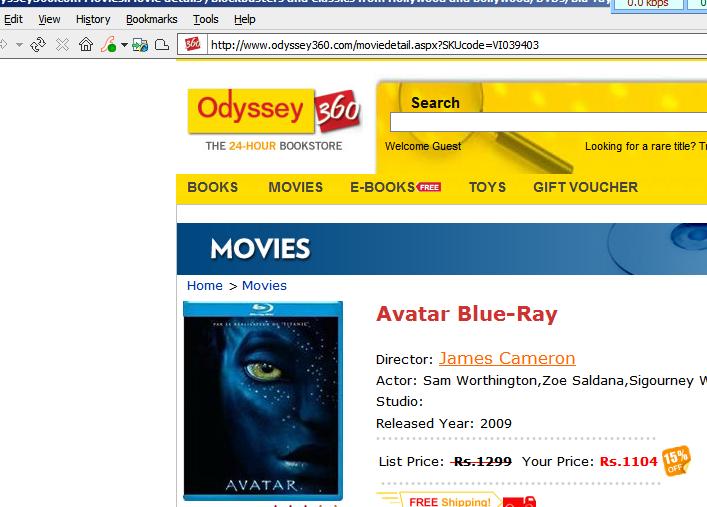This screenshot has height=507, width=707.
Task: Click the Avatar Blue-Ray title heading
Action: [467, 314]
